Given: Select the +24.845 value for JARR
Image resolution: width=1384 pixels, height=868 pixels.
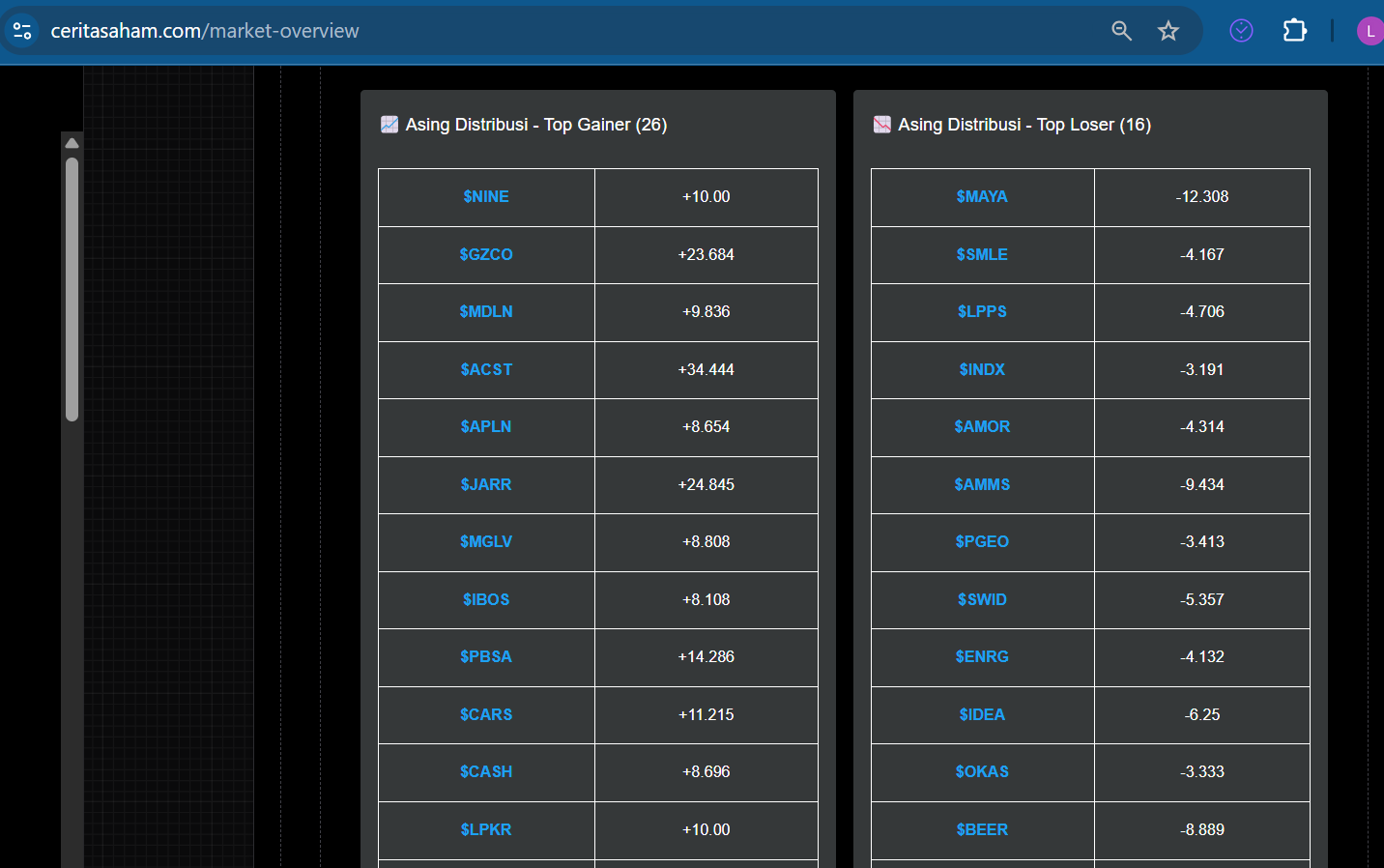Looking at the screenshot, I should click(706, 484).
